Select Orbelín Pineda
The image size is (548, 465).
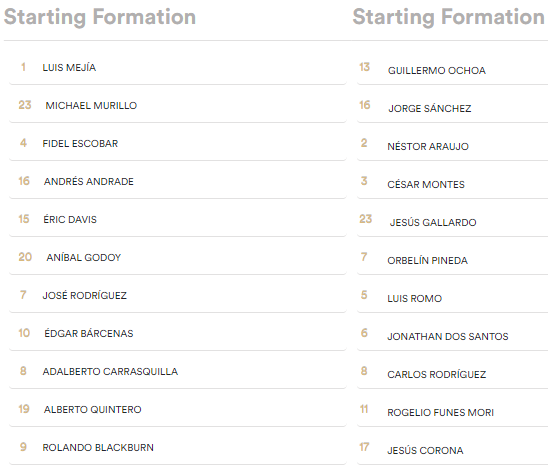(x=453, y=257)
